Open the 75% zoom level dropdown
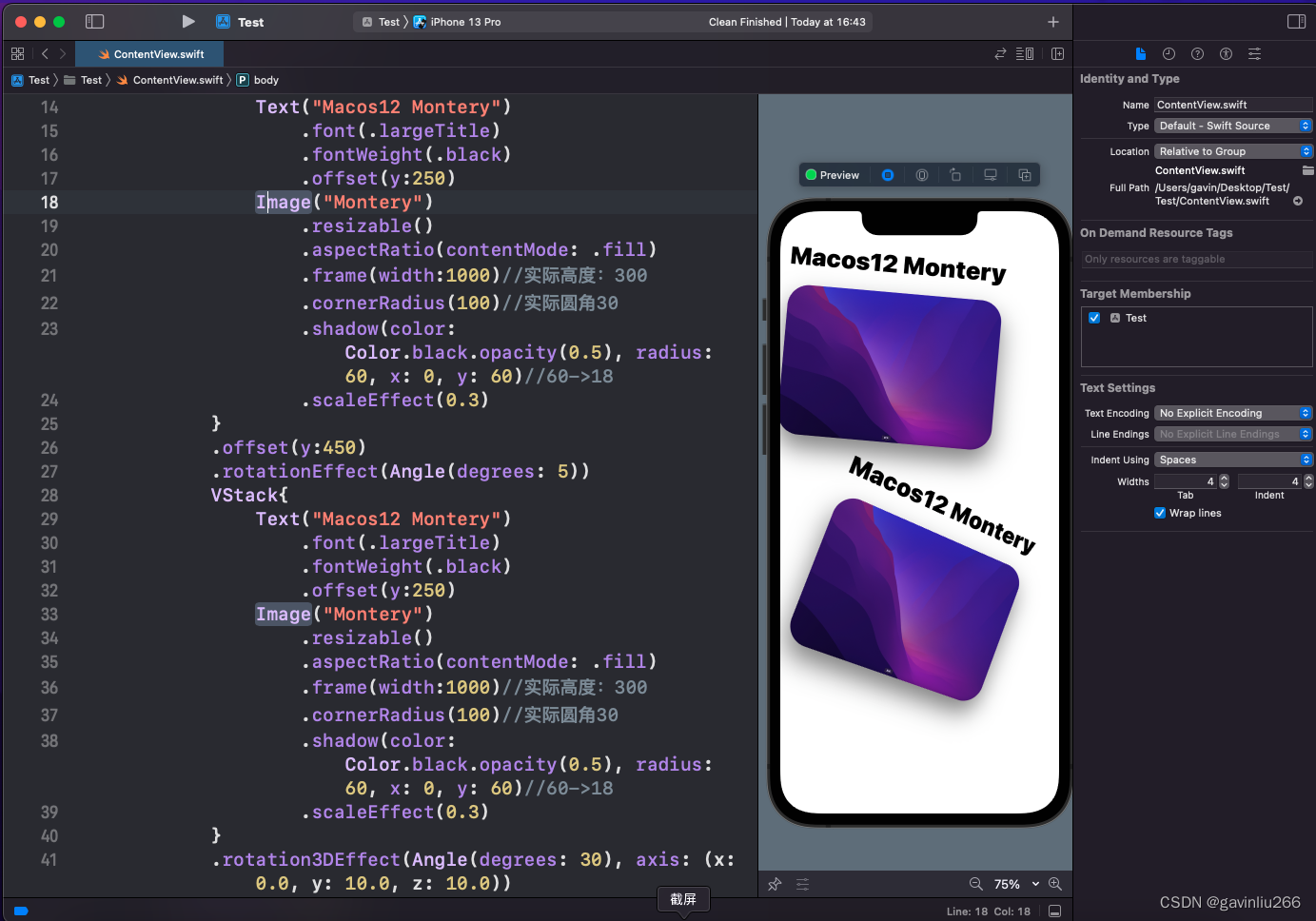Image resolution: width=1316 pixels, height=921 pixels. (x=1016, y=884)
